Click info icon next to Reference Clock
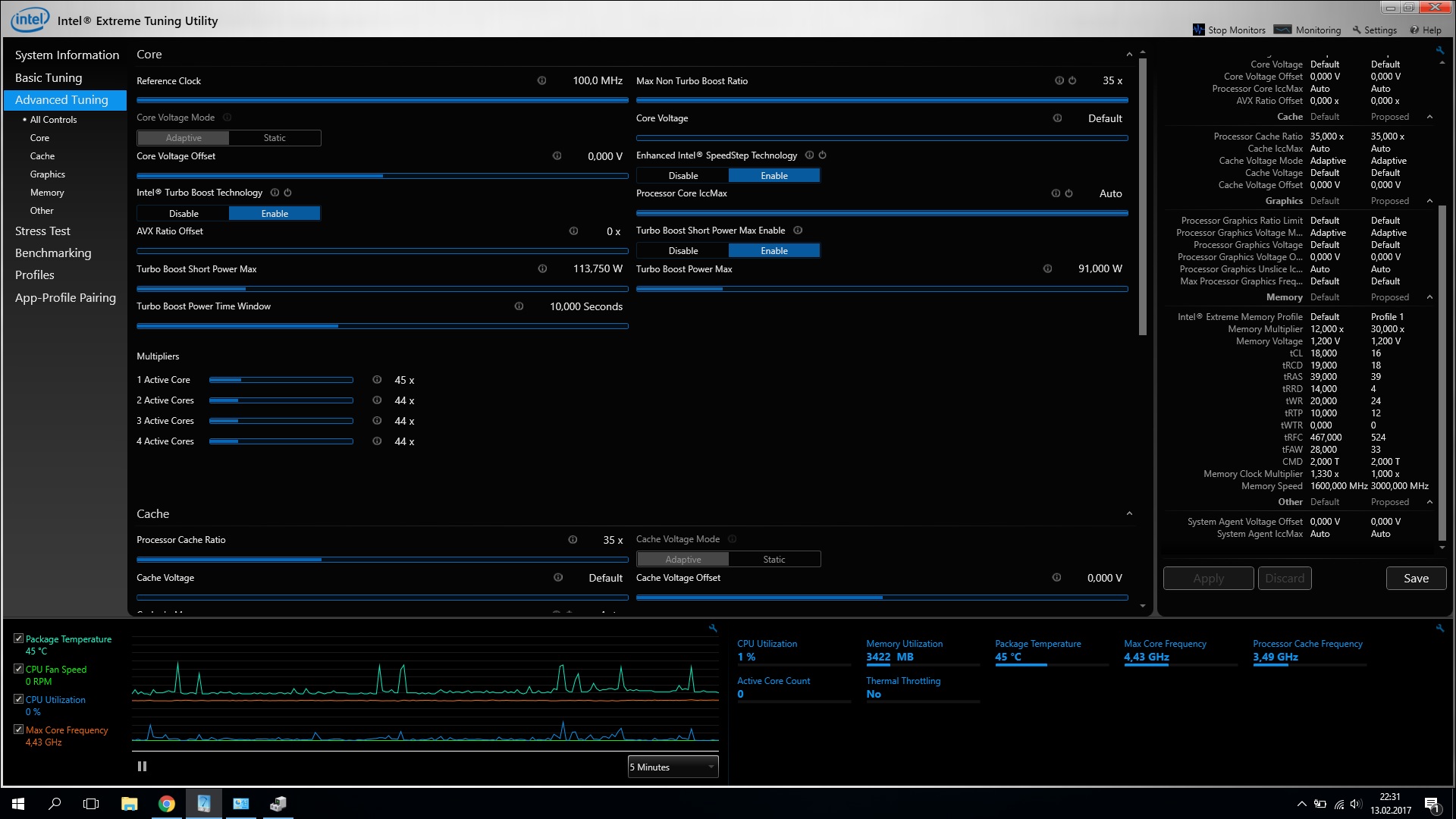This screenshot has width=1456, height=819. pos(541,80)
